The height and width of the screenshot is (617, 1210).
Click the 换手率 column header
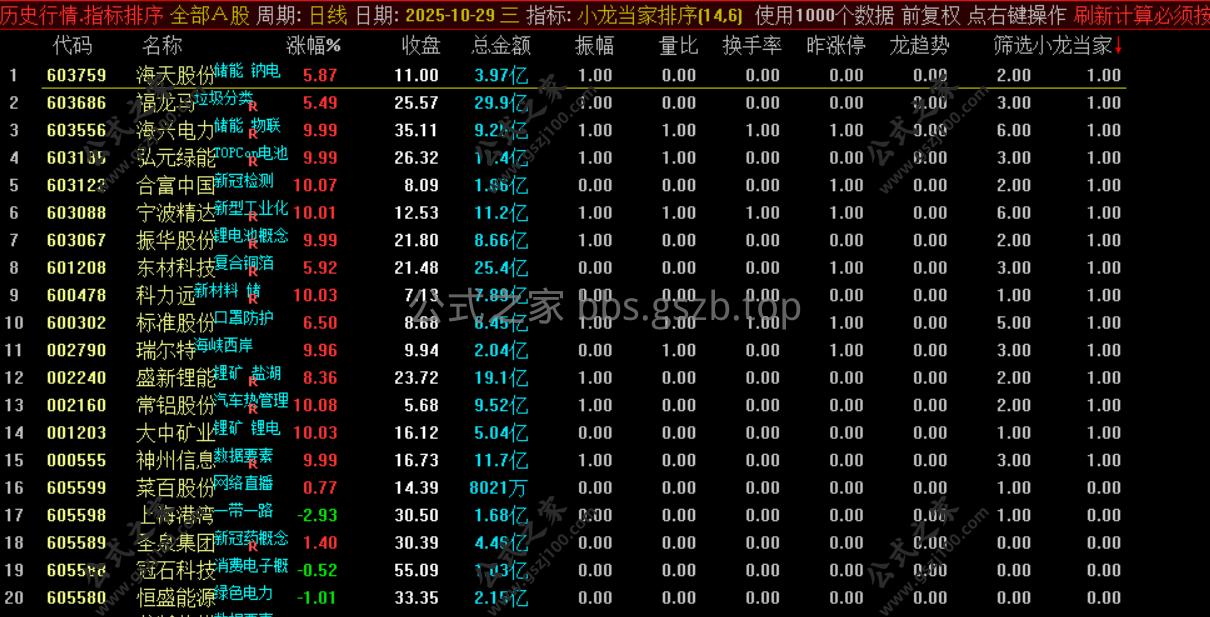[x=752, y=46]
